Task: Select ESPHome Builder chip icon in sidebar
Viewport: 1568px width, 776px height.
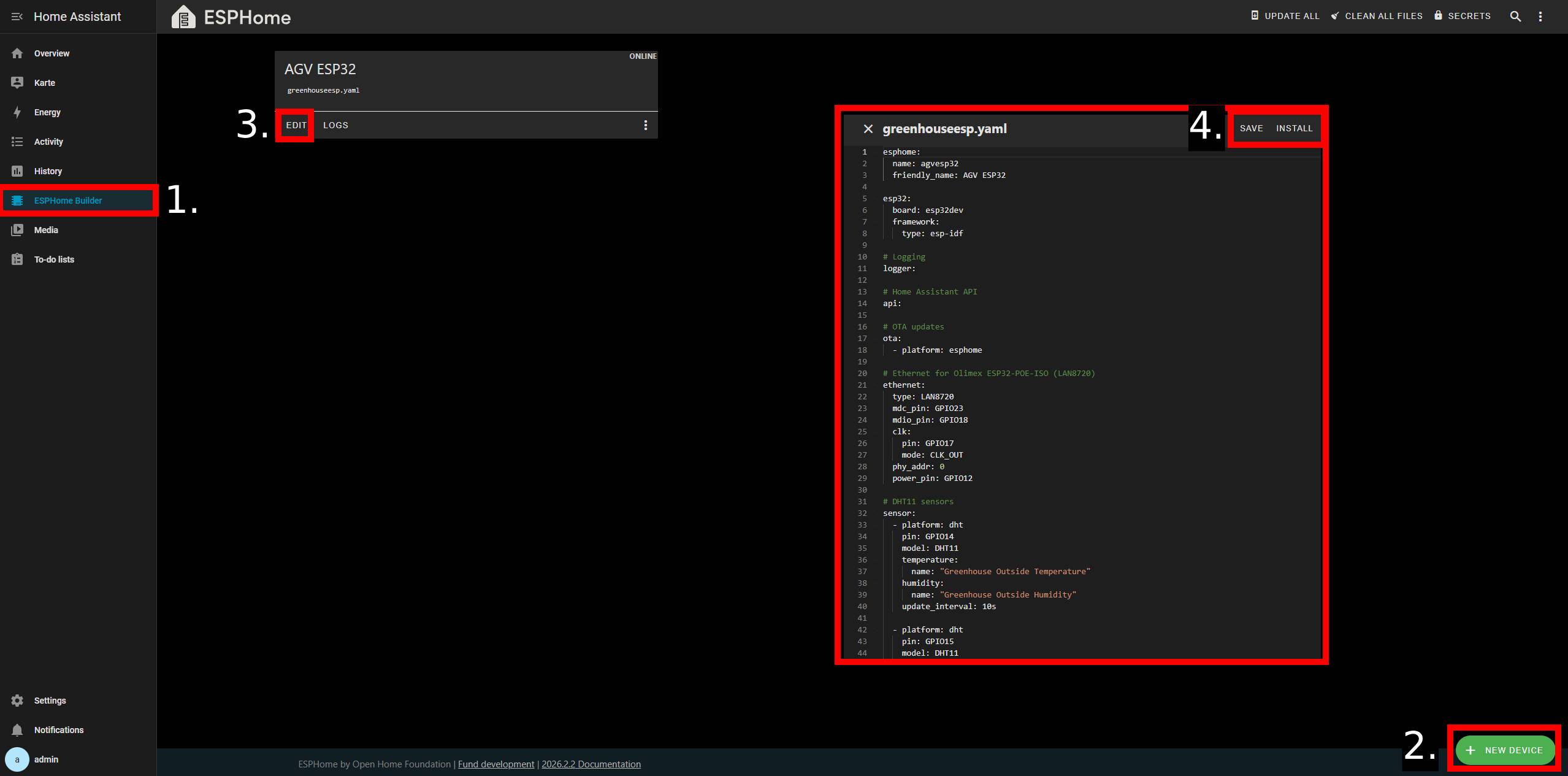Action: [x=17, y=201]
